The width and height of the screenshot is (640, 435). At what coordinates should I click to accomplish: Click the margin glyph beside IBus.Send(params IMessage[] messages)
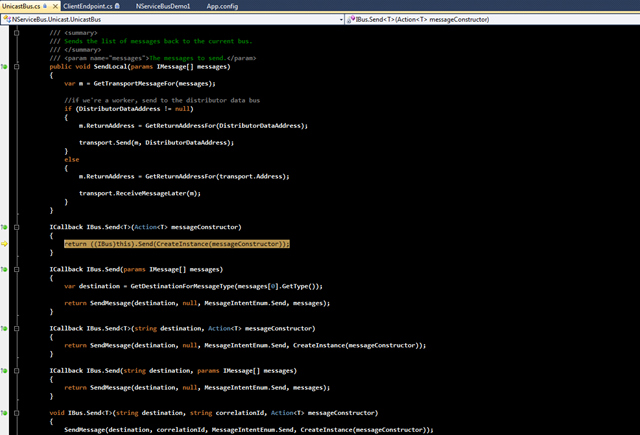[4, 269]
